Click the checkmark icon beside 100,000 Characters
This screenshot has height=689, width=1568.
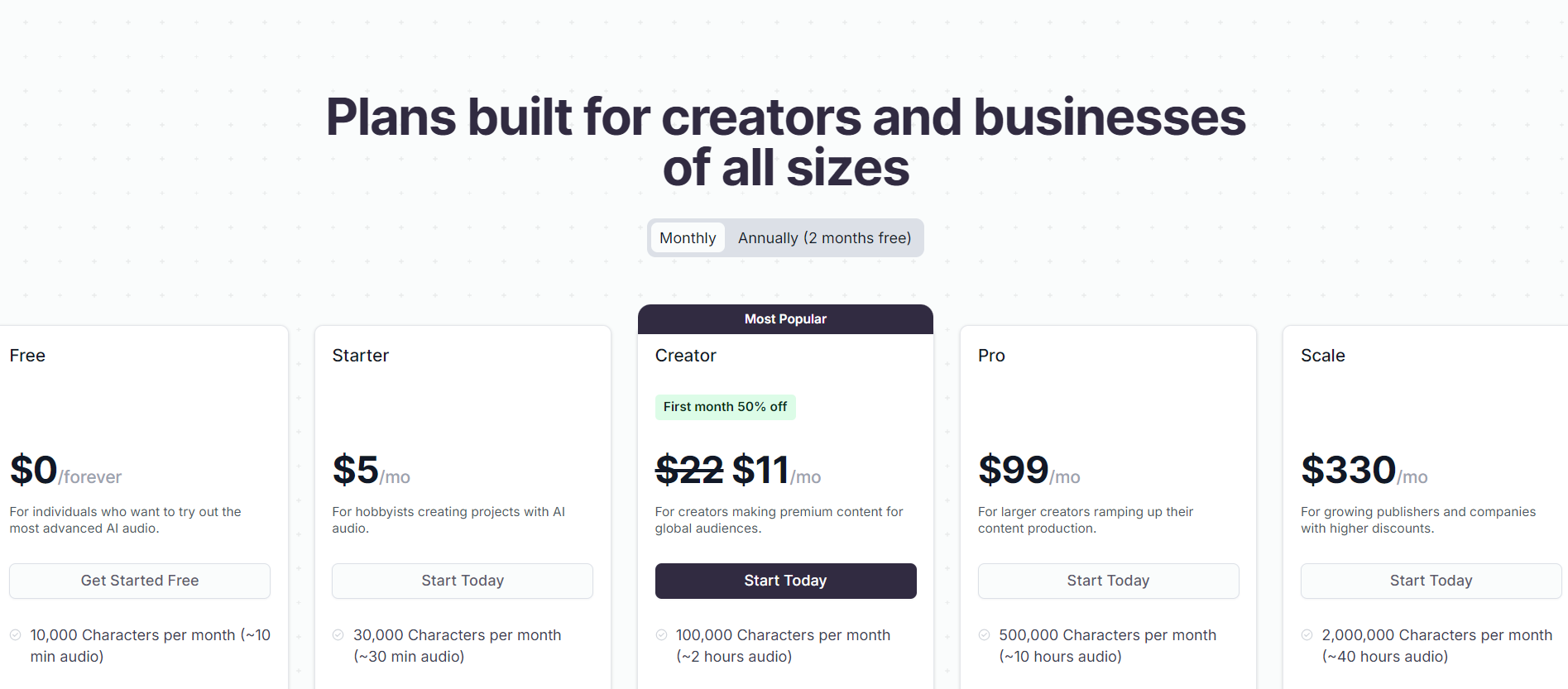[662, 635]
